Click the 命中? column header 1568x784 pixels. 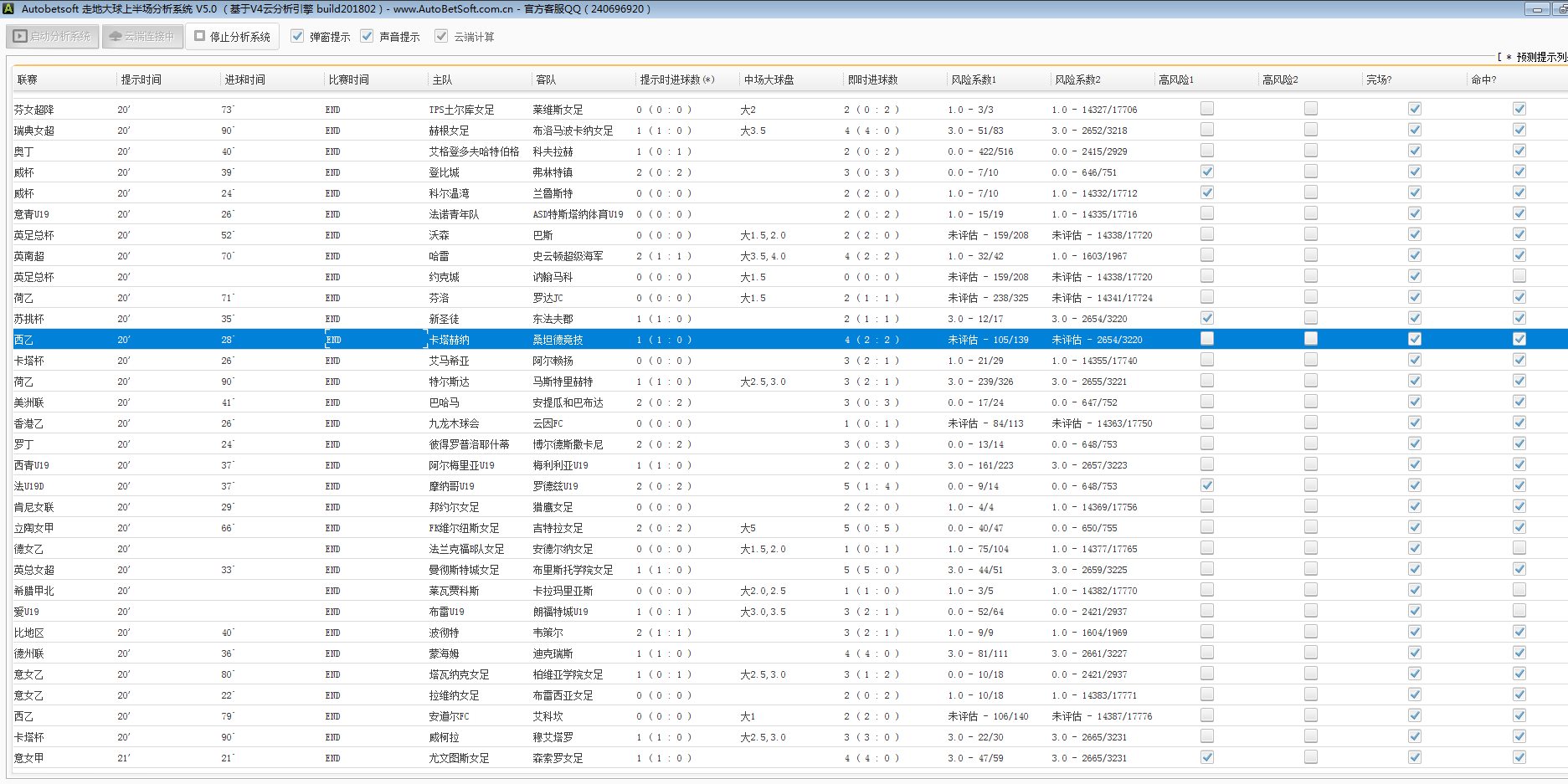[1483, 79]
